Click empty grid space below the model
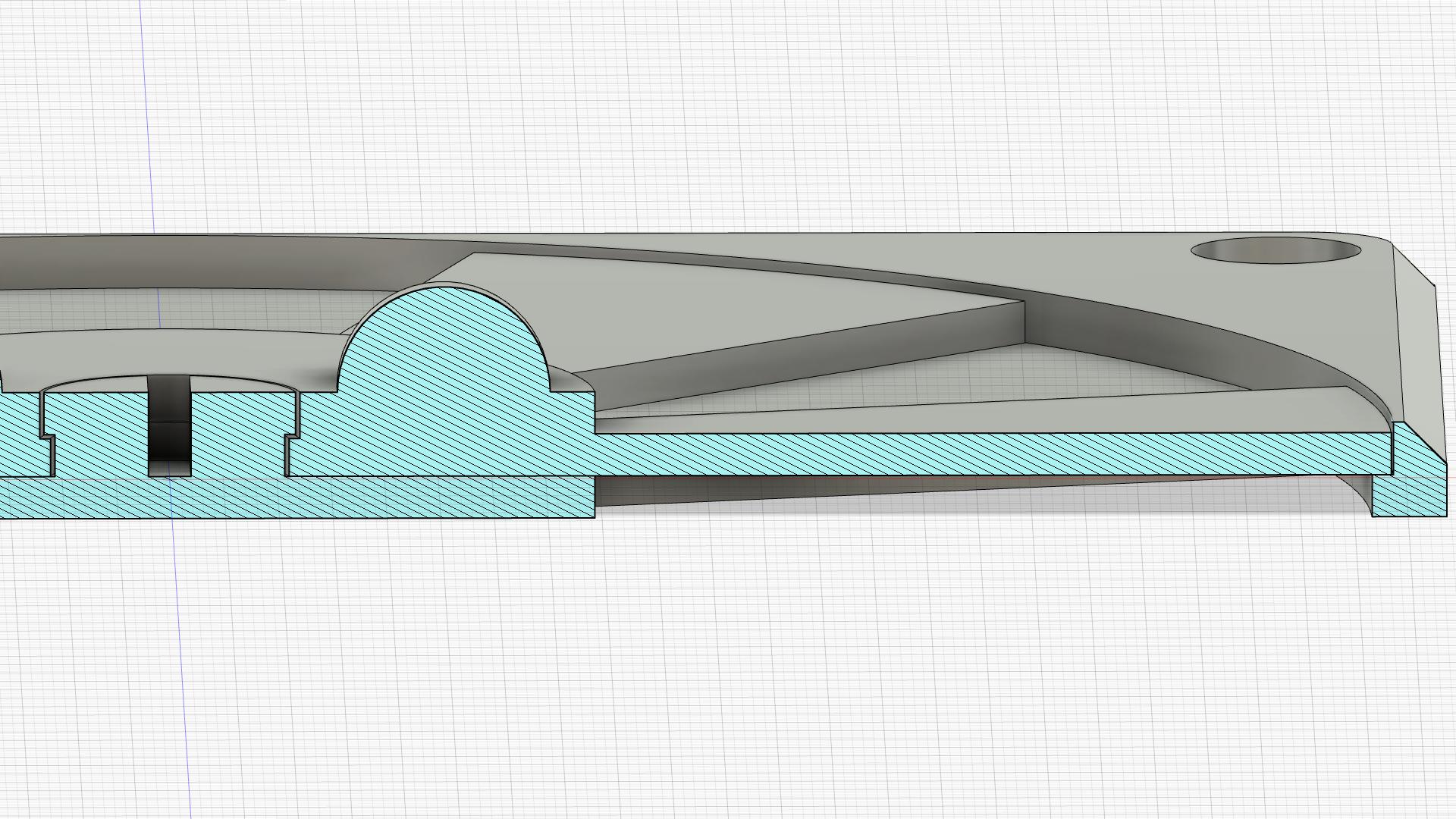The width and height of the screenshot is (1456, 819). (728, 667)
